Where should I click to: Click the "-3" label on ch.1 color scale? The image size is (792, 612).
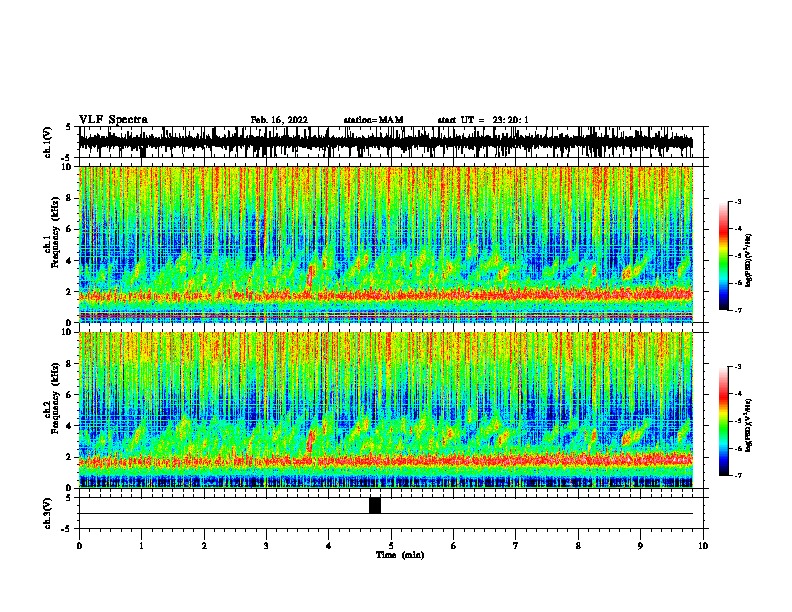click(x=738, y=201)
